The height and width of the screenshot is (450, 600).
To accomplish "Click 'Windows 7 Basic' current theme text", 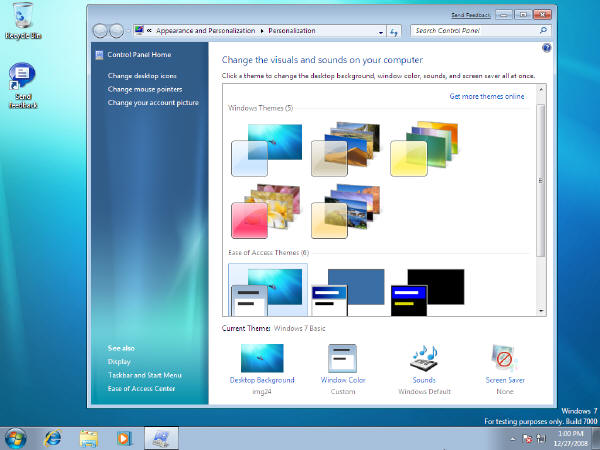I will (300, 328).
